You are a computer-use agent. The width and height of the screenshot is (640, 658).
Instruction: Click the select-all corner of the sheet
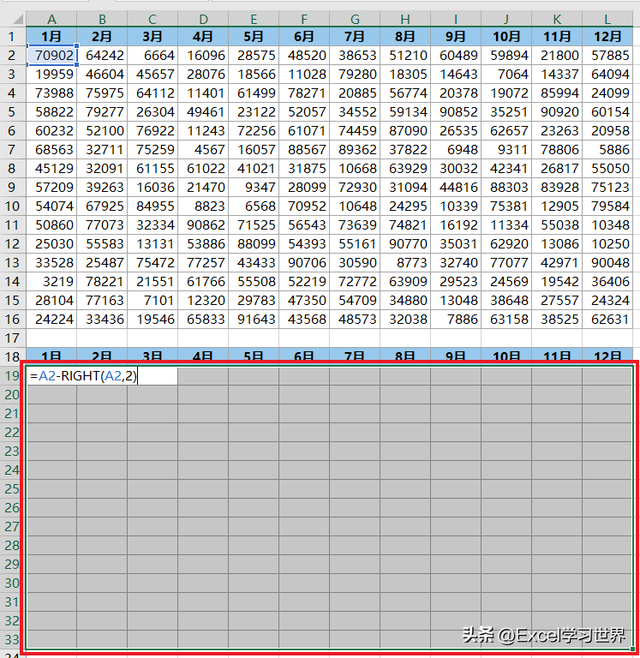pyautogui.click(x=11, y=18)
